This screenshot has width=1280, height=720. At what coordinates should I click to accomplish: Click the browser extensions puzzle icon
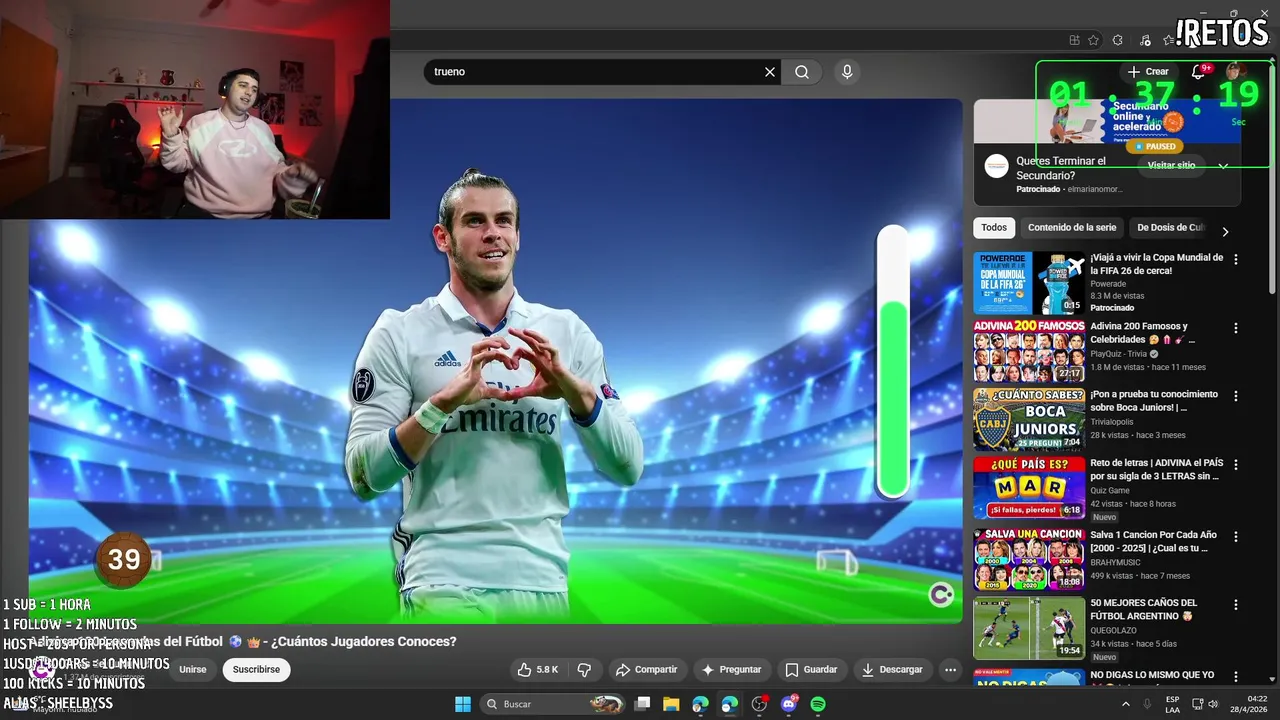click(x=1117, y=40)
